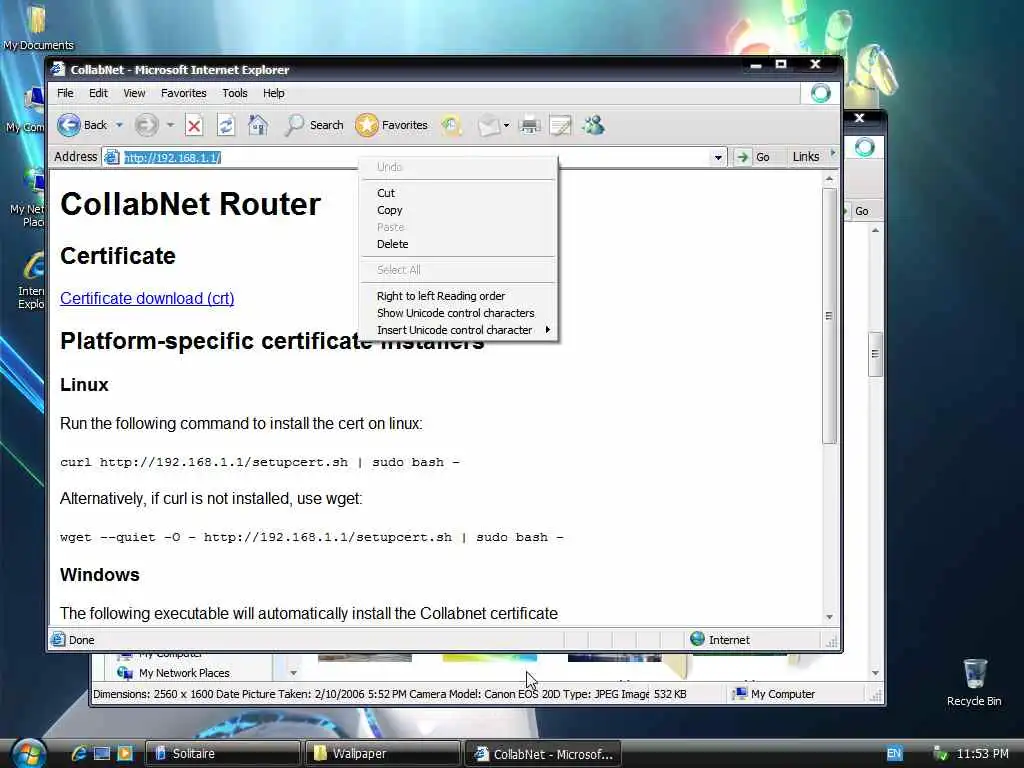Open Mail options dropdown arrow
Screen dimensions: 1024x768
point(506,125)
